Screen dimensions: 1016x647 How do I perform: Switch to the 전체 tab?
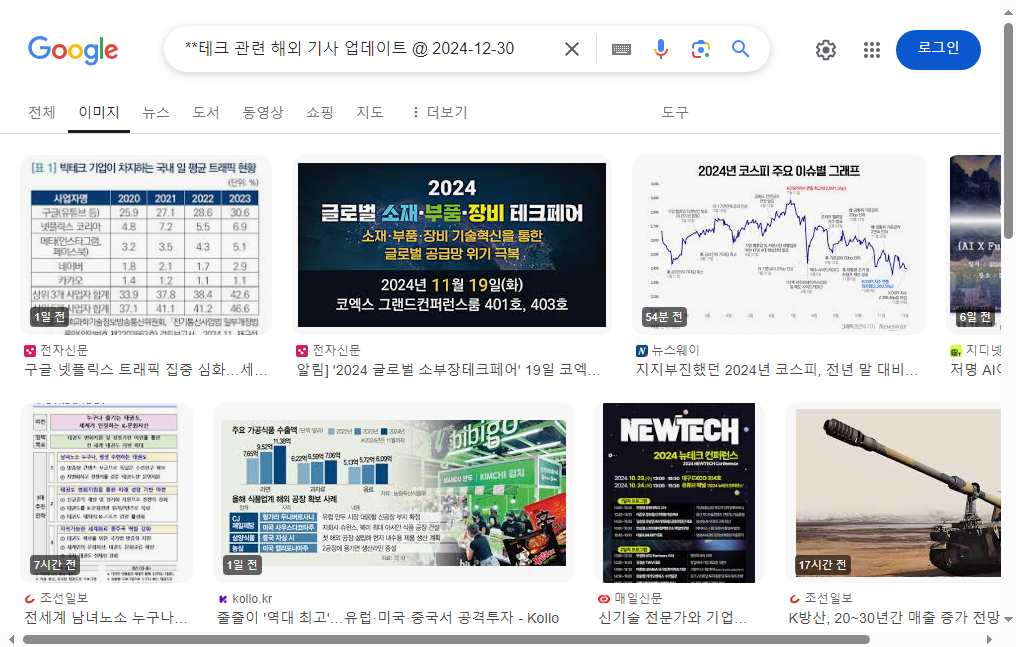42,113
